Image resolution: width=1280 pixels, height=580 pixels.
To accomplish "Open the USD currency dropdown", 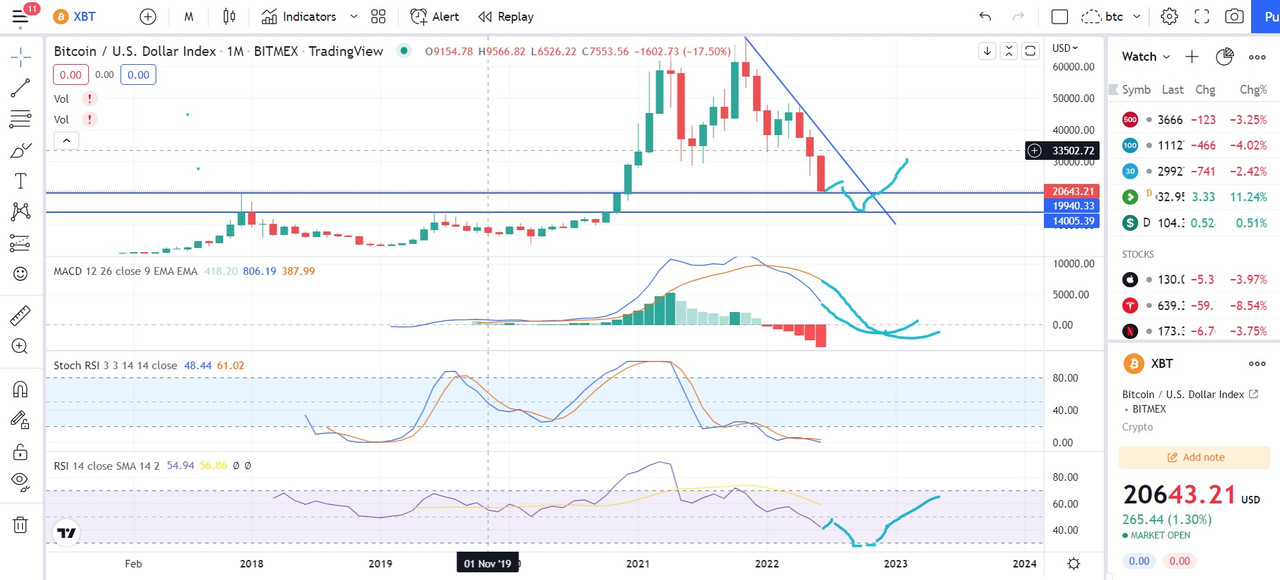I will 1066,48.
